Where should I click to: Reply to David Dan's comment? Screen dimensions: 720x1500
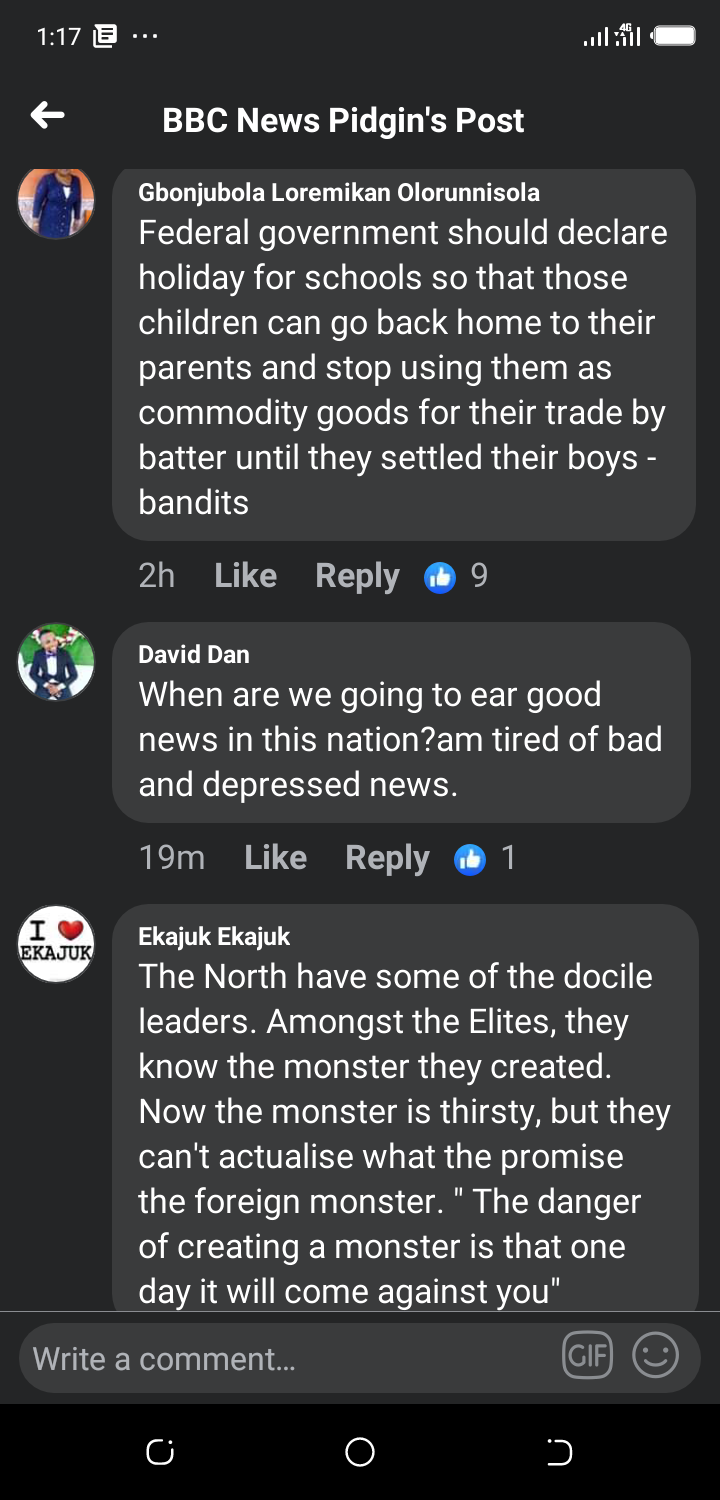pos(387,858)
